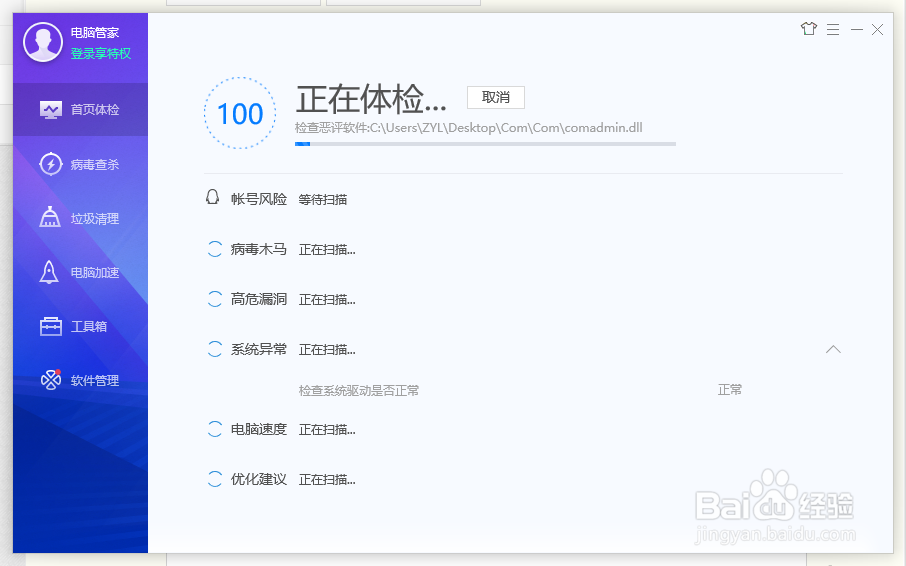
Task: Switch to 病毒查杀 virus scan tab
Action: coord(80,164)
